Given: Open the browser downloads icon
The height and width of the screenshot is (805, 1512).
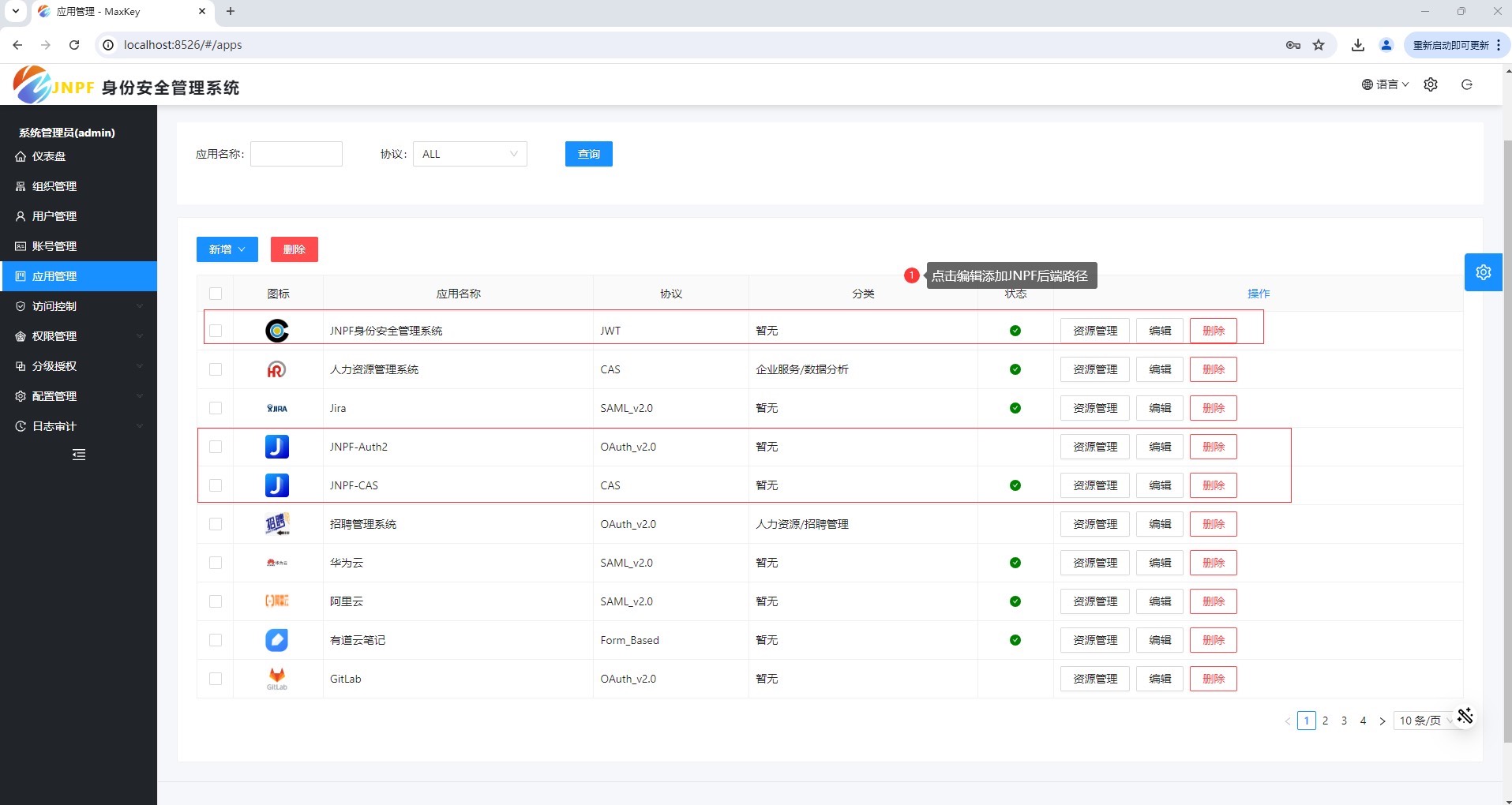Looking at the screenshot, I should (x=1357, y=45).
